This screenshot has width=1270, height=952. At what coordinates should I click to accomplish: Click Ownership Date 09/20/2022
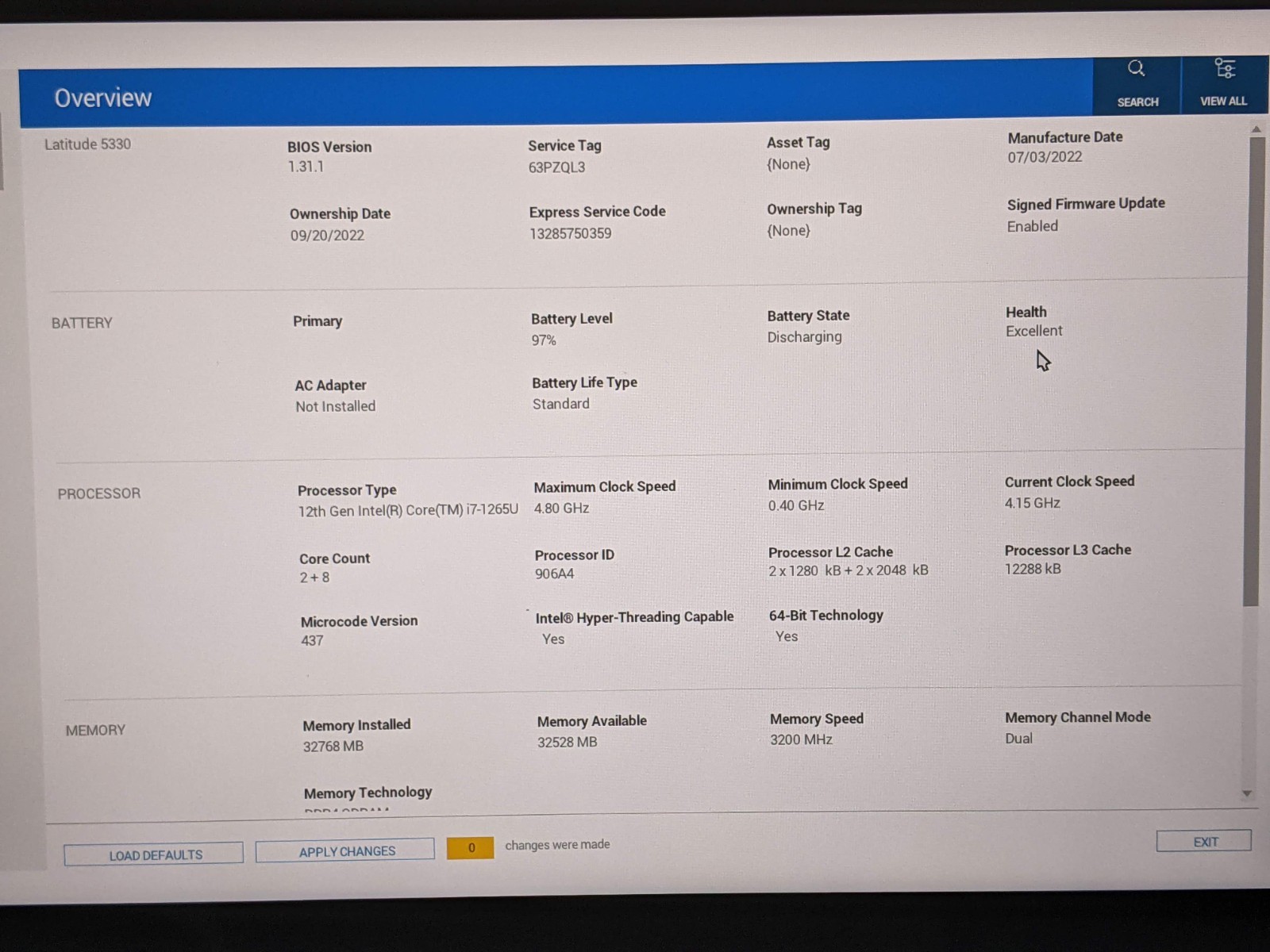[327, 236]
